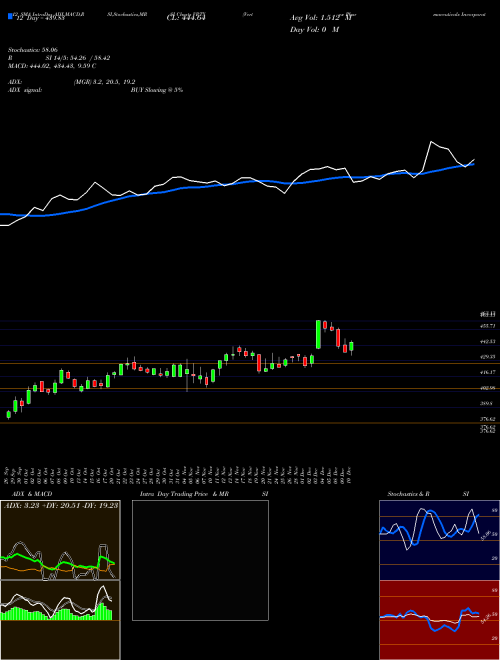Click the ADX & MACD panel title

[32, 494]
